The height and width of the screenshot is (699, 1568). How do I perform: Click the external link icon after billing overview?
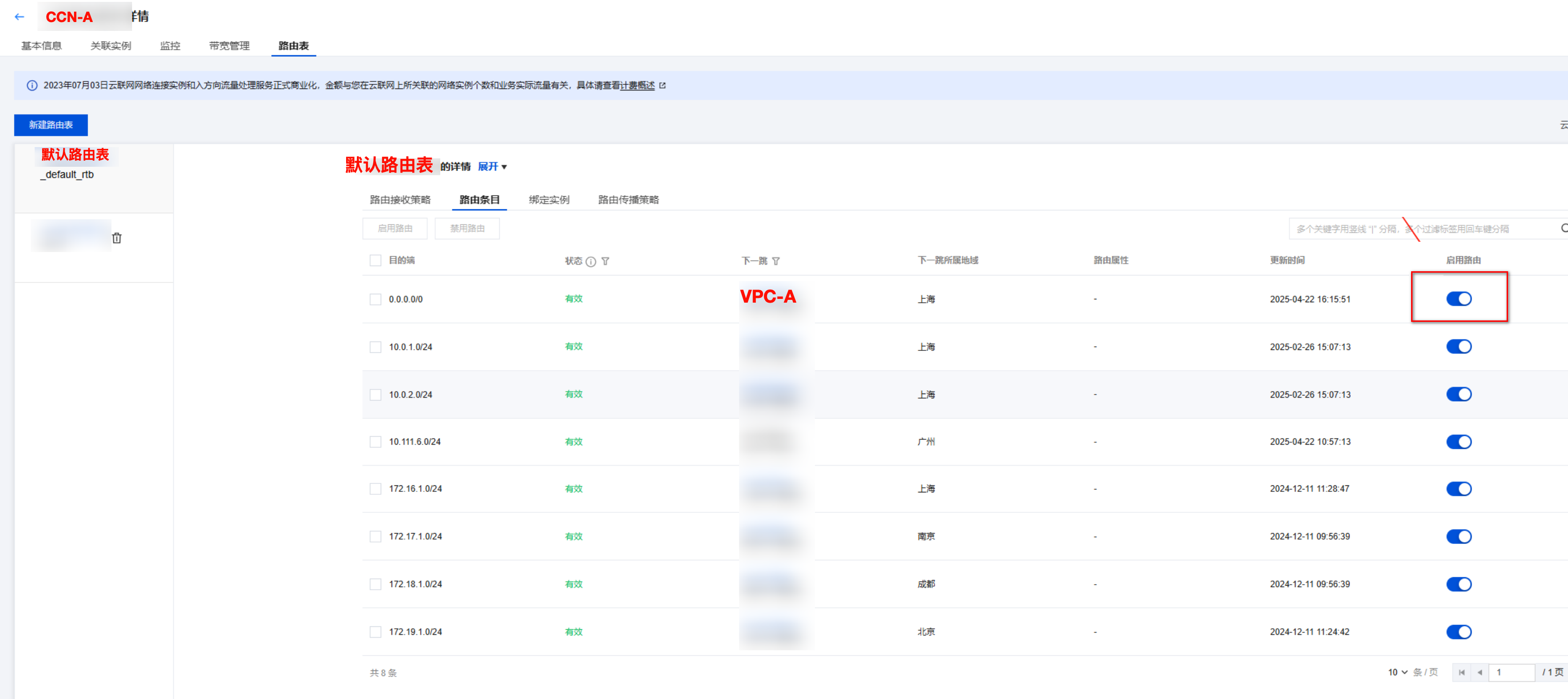coord(662,86)
